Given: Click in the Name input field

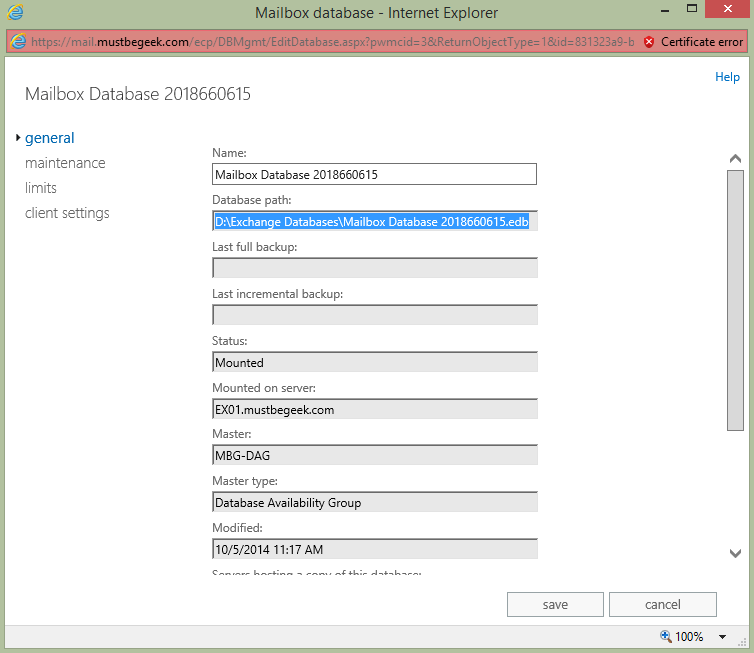Looking at the screenshot, I should coord(374,174).
